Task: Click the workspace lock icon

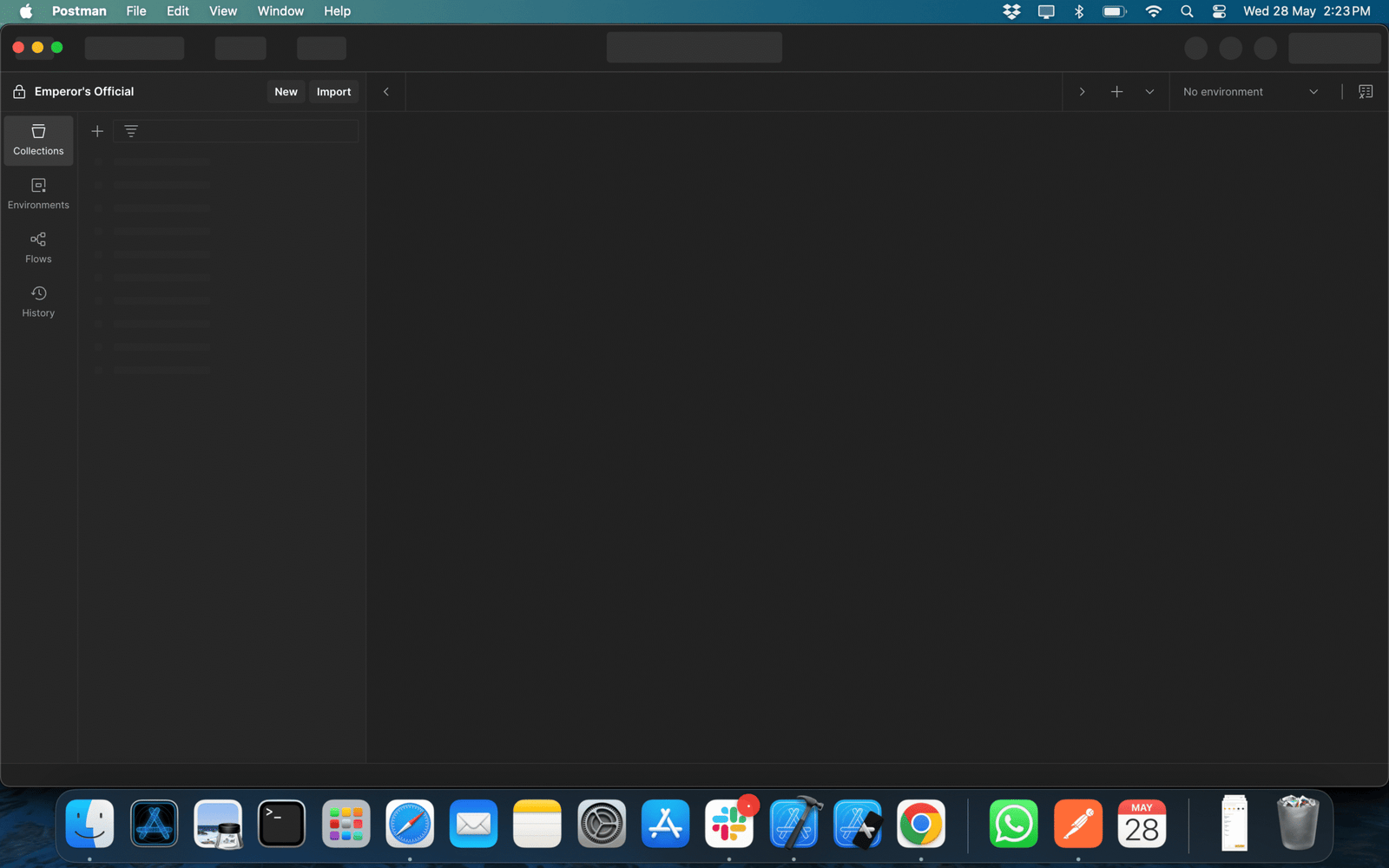Action: point(19,92)
